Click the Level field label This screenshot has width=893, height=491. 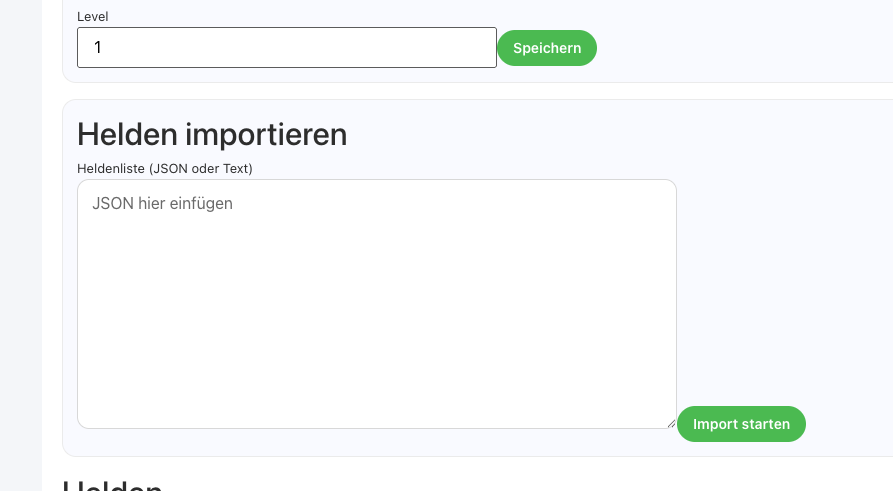coord(93,16)
